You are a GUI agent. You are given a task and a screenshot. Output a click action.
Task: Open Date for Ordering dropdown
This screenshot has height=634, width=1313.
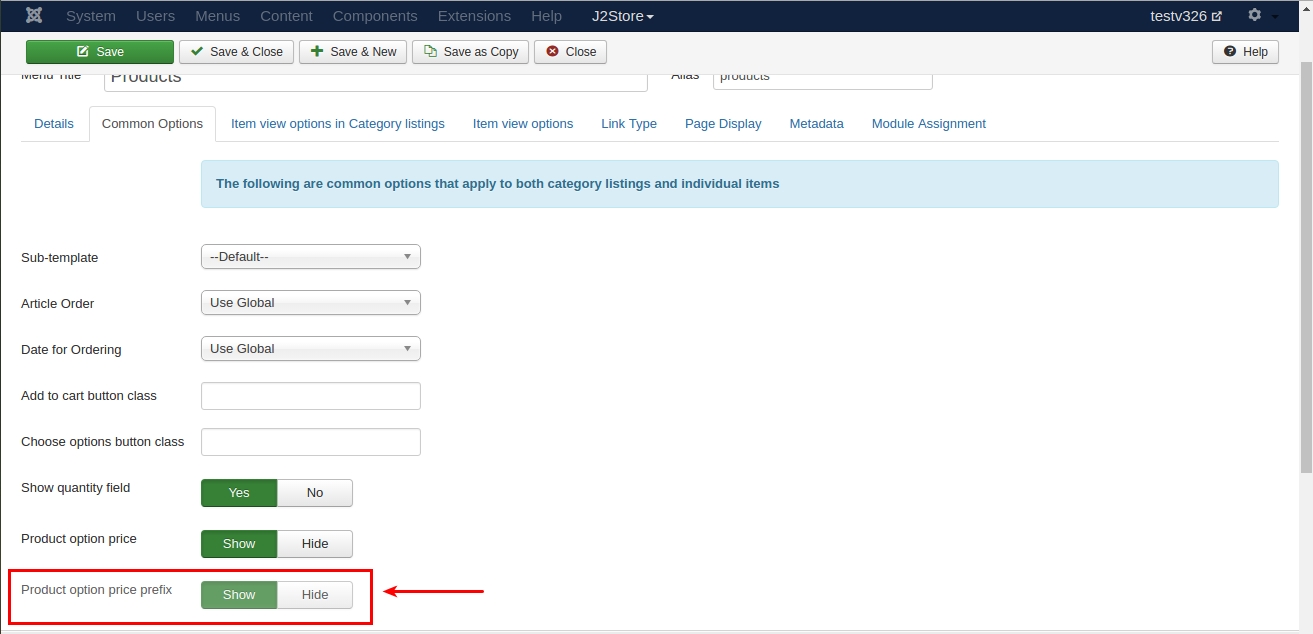311,349
